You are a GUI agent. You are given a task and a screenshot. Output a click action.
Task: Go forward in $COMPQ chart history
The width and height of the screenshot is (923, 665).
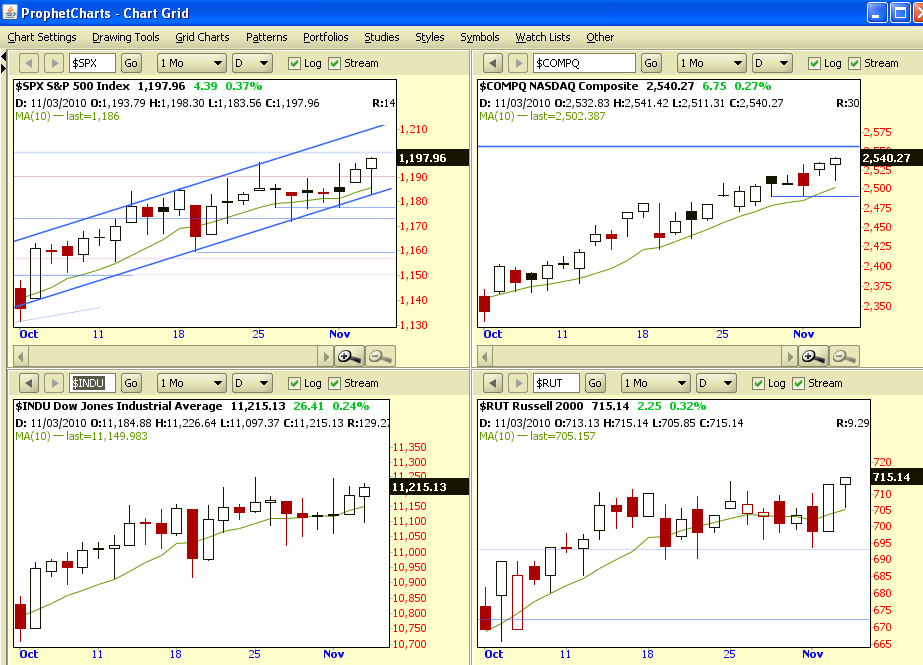click(518, 63)
